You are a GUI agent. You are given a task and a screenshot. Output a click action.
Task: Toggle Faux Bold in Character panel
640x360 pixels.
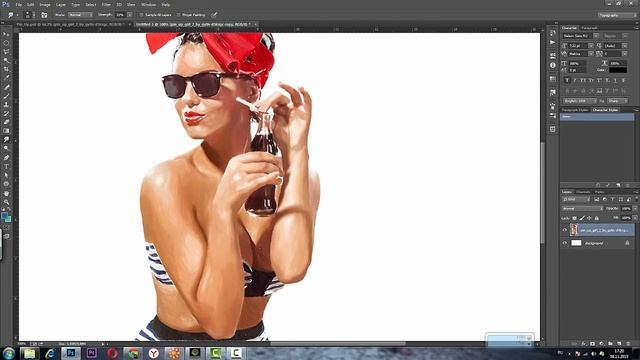tap(567, 80)
